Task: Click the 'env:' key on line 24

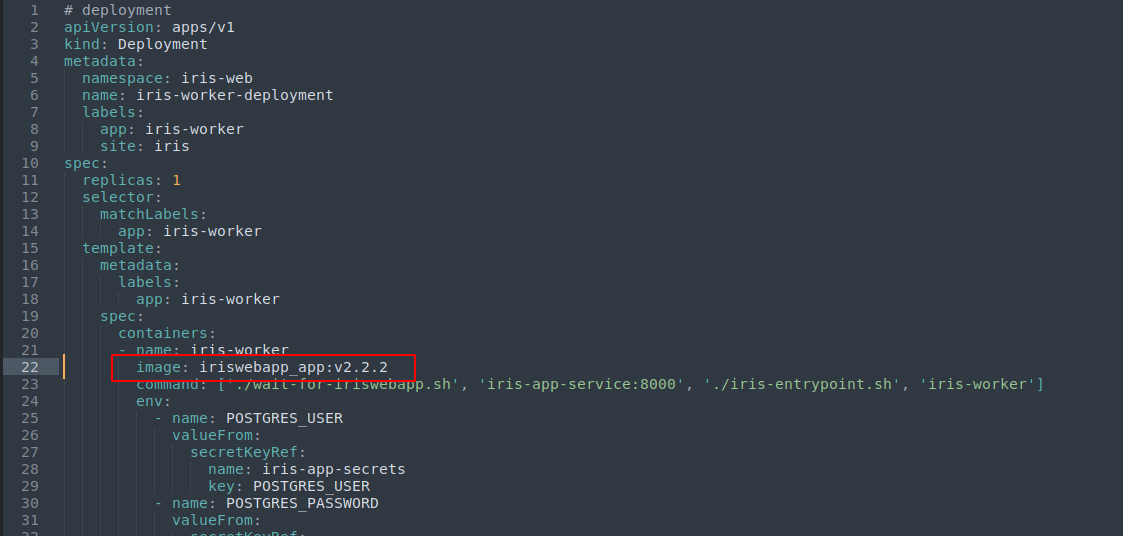Action: click(x=153, y=401)
